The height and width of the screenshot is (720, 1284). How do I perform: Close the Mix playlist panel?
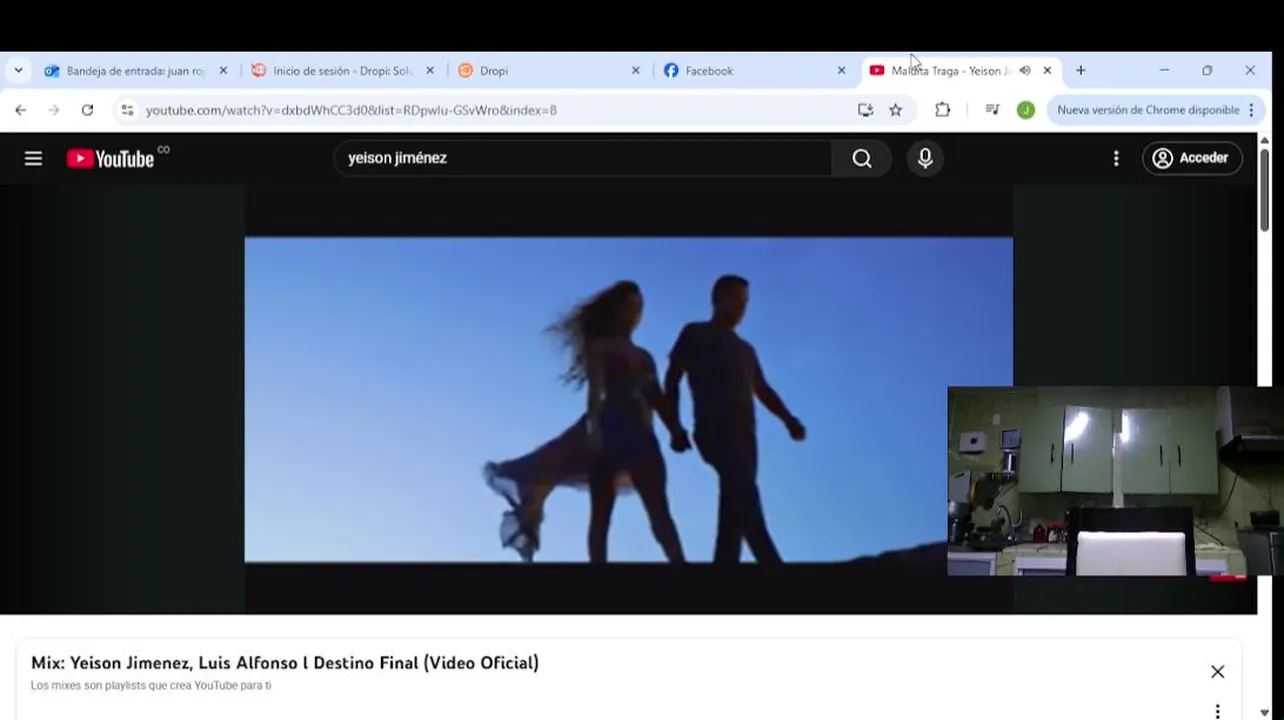pos(1217,672)
